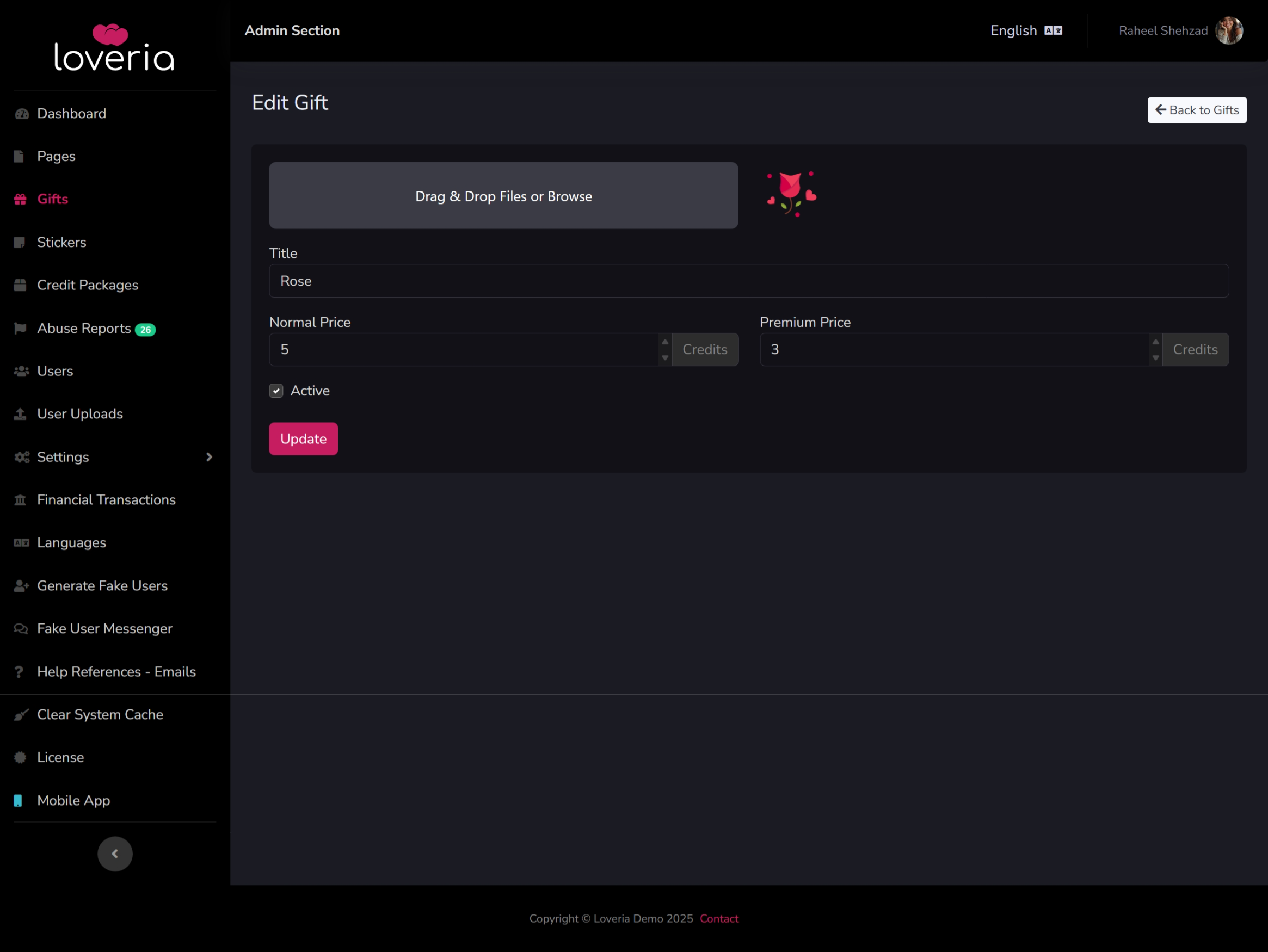
Task: Expand the Settings submenu chevron
Action: click(209, 458)
